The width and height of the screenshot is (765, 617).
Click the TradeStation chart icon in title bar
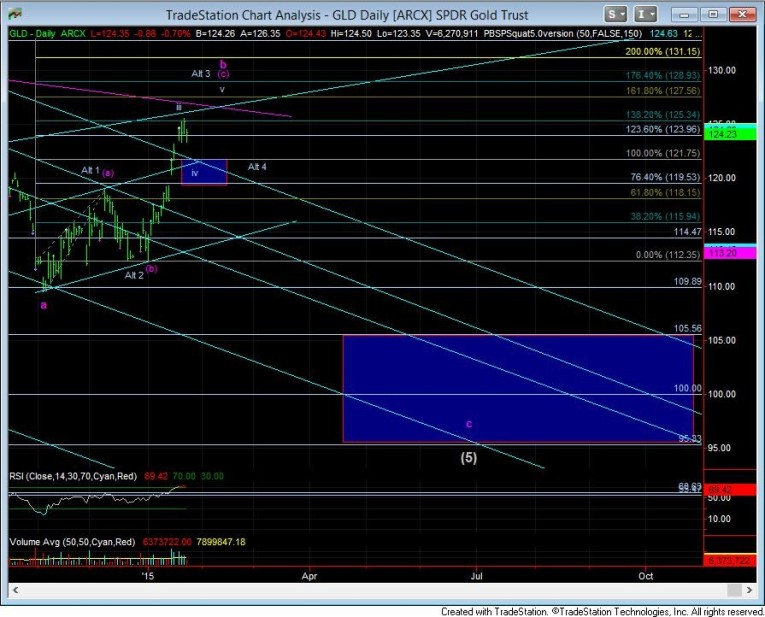pyautogui.click(x=15, y=14)
